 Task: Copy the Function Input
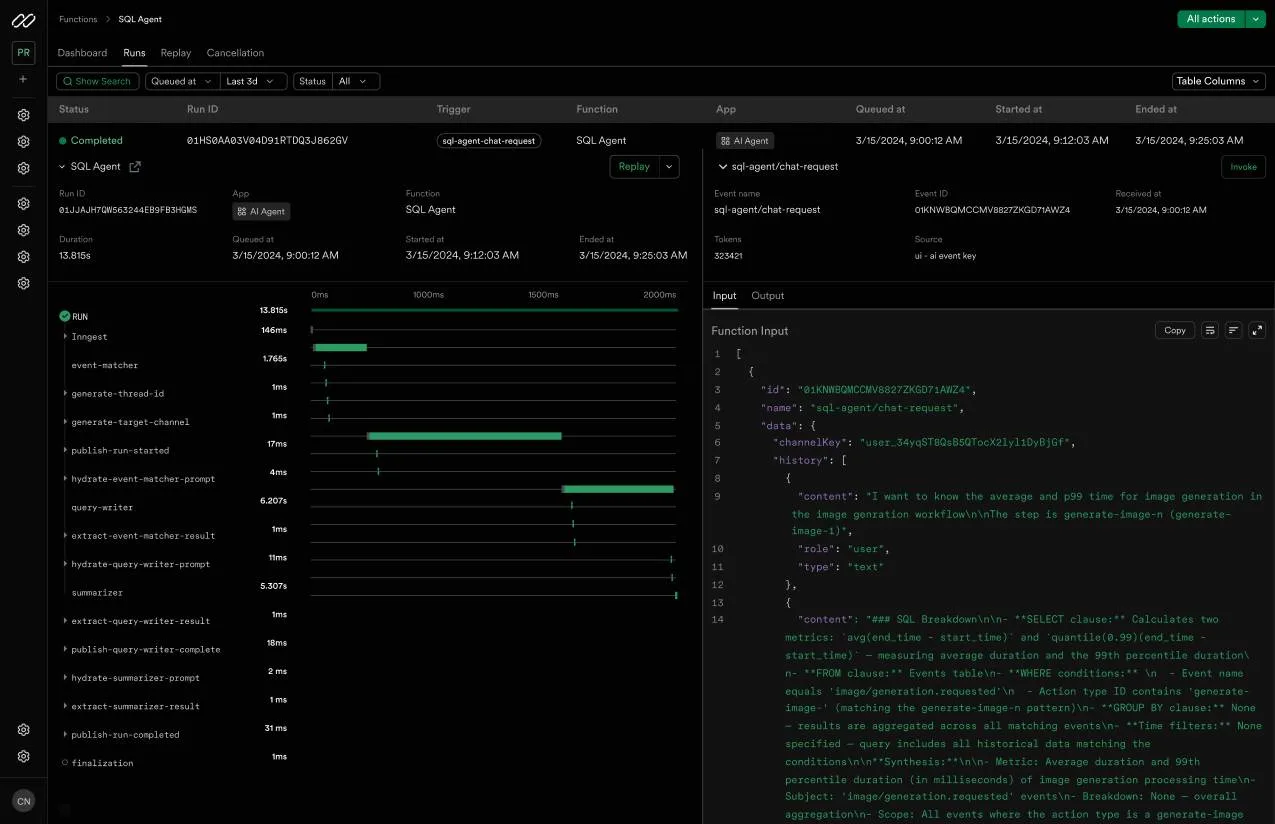pyautogui.click(x=1175, y=330)
